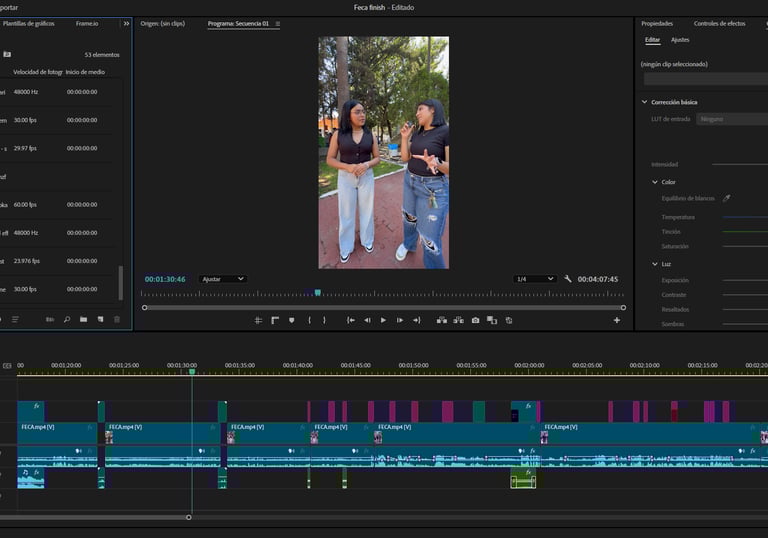768x538 pixels.
Task: Click the 00:01:30:46 playhead timecode
Action: [165, 279]
